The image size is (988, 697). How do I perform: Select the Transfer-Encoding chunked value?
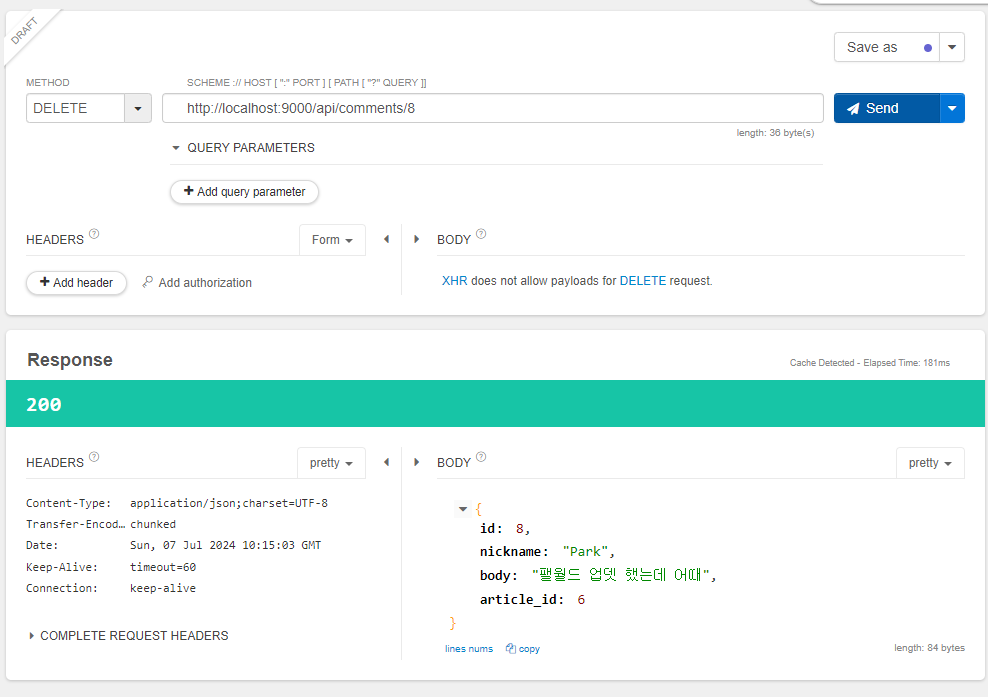(153, 524)
